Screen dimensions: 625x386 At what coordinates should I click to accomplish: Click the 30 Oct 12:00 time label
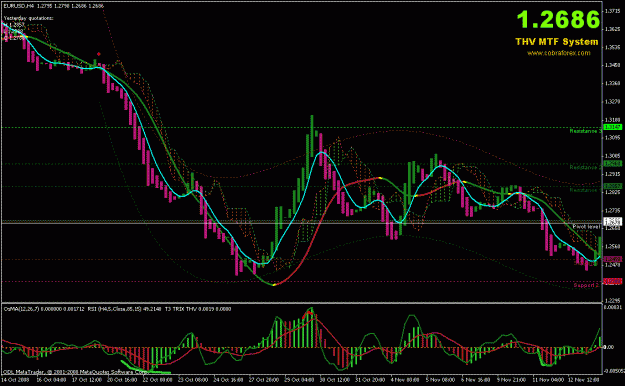[x=334, y=380]
